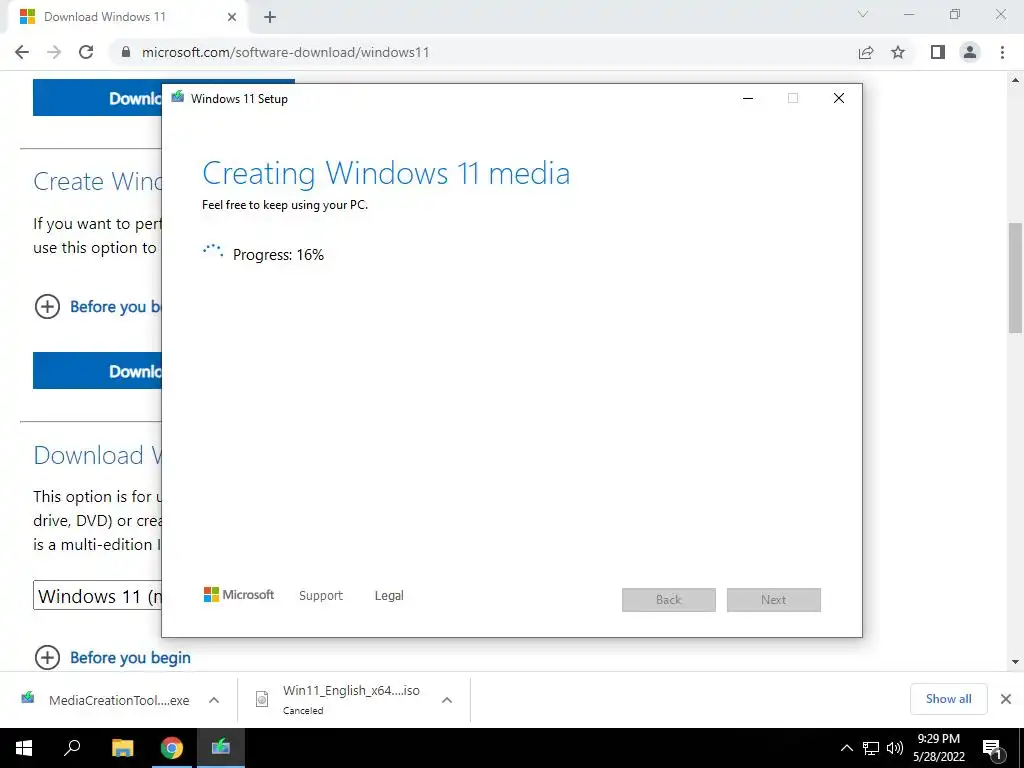Open taskbar search magnifier

point(72,748)
